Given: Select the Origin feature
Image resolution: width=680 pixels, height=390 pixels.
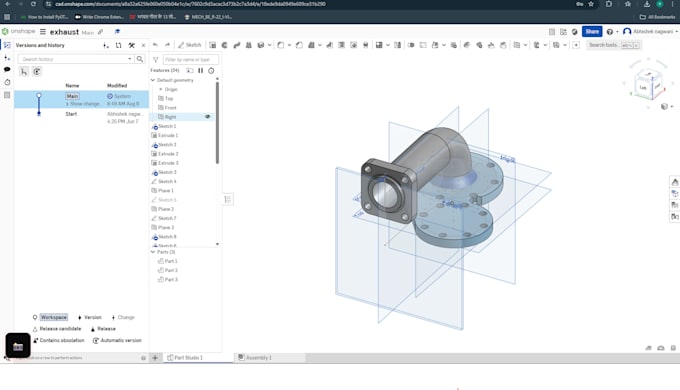Looking at the screenshot, I should click(x=170, y=89).
